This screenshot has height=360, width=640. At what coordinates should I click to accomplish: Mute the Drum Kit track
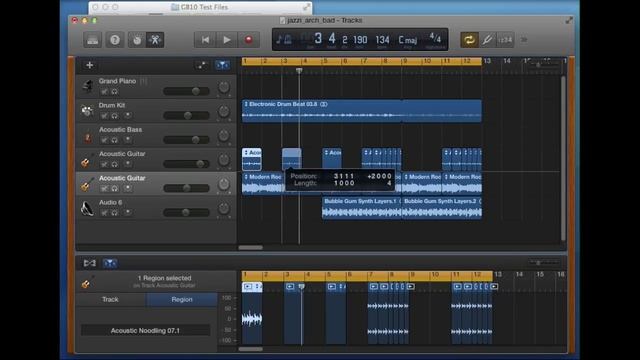pyautogui.click(x=104, y=116)
